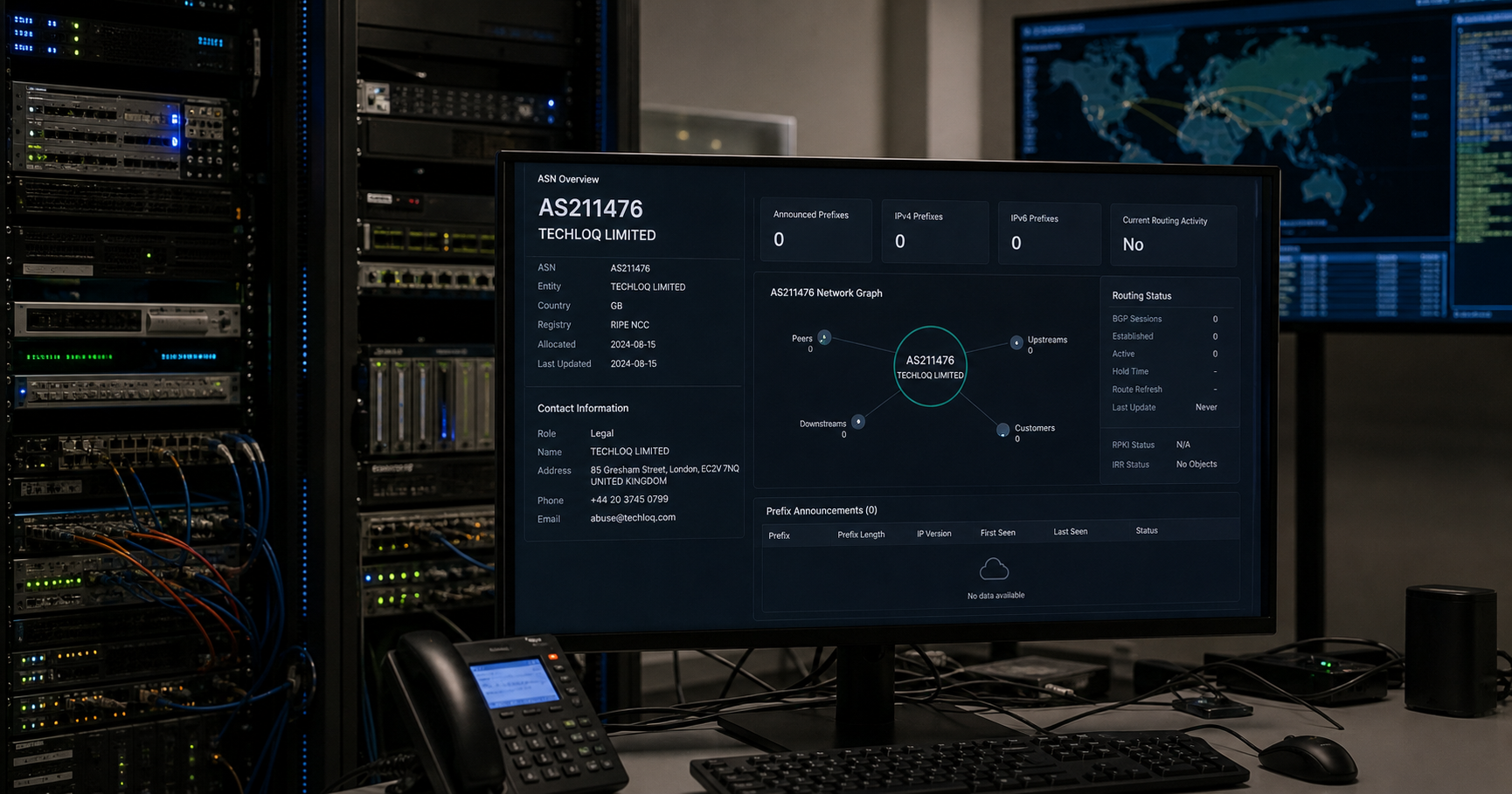
Task: Click the cloud icon above No data available
Action: click(994, 570)
